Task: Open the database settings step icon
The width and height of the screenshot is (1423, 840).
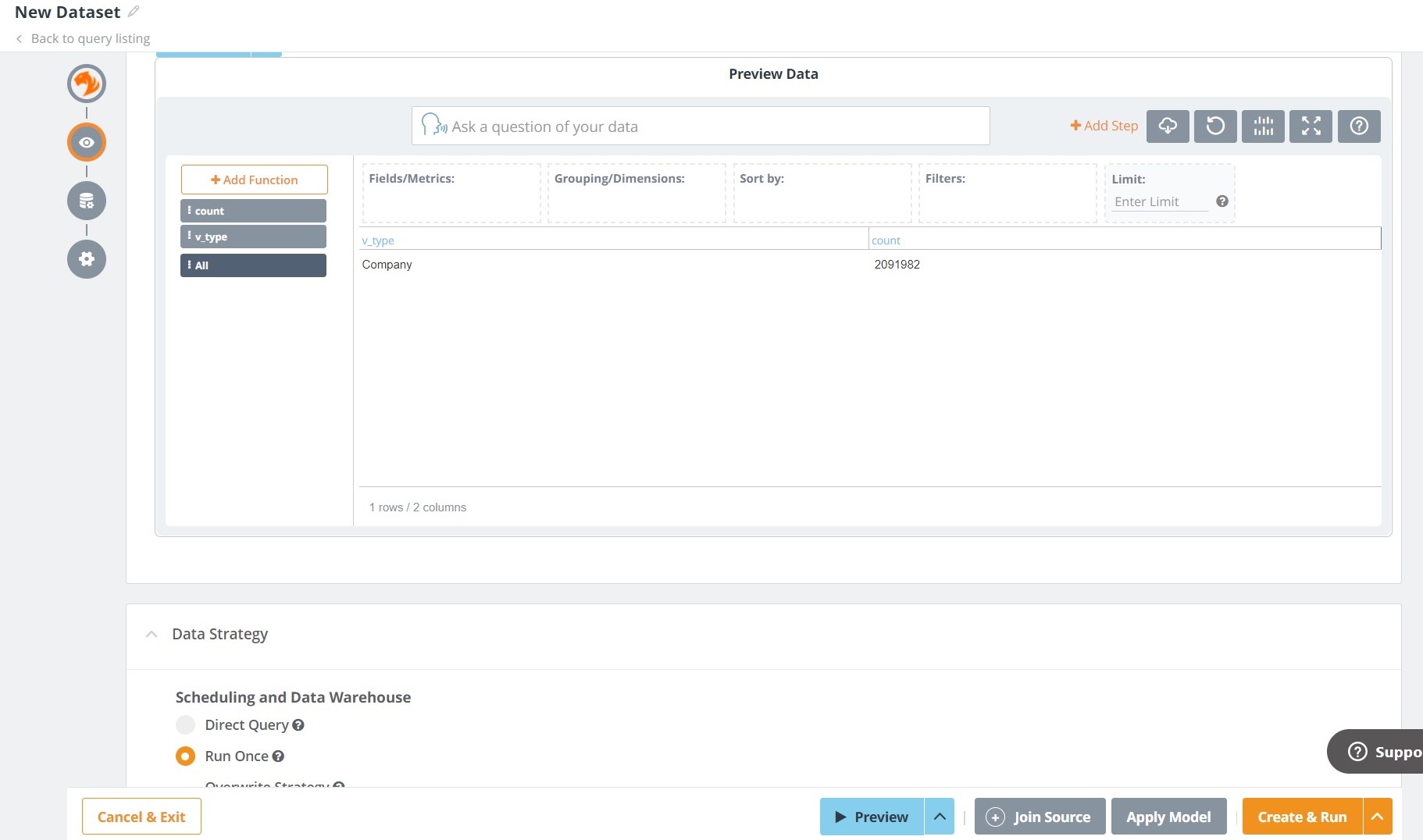Action: tap(86, 200)
